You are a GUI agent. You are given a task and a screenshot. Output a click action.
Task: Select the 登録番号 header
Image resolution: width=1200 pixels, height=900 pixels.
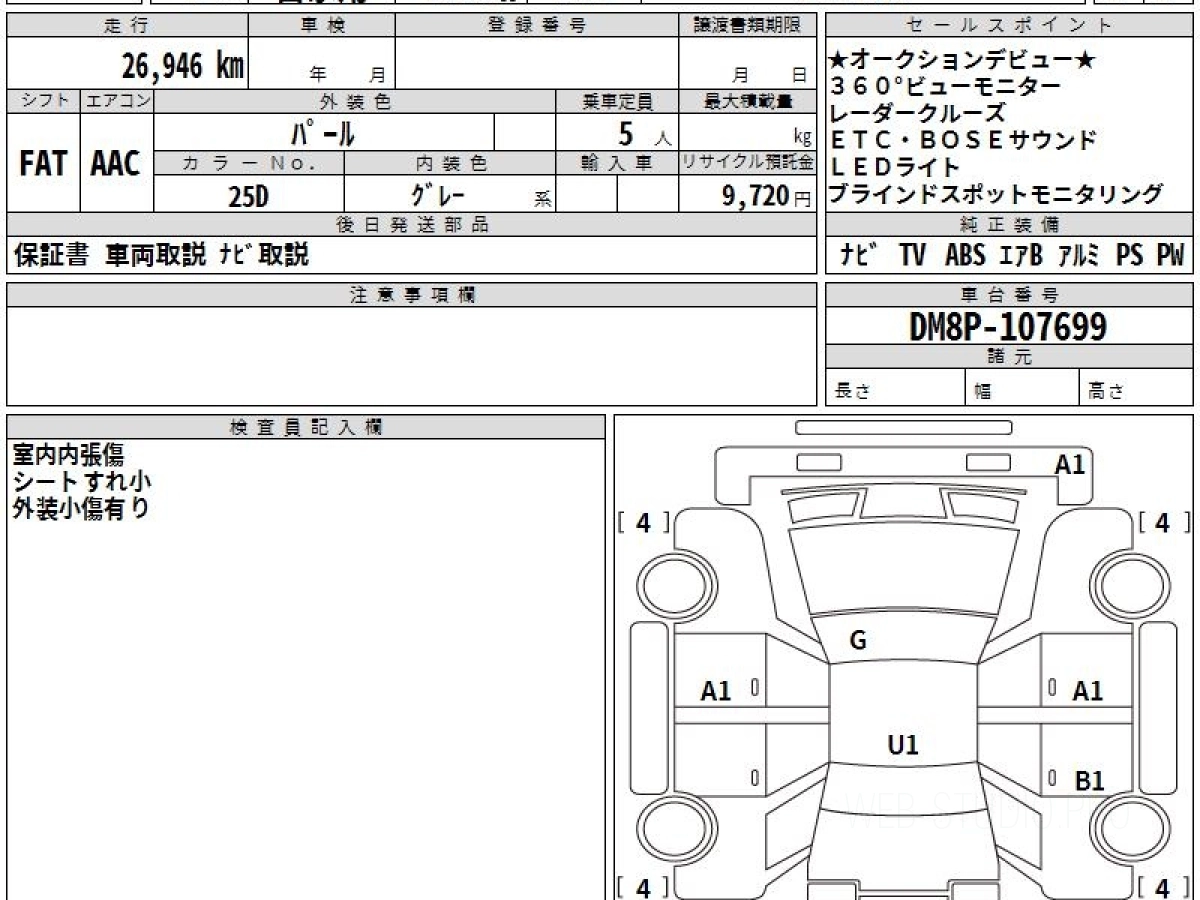pyautogui.click(x=537, y=26)
